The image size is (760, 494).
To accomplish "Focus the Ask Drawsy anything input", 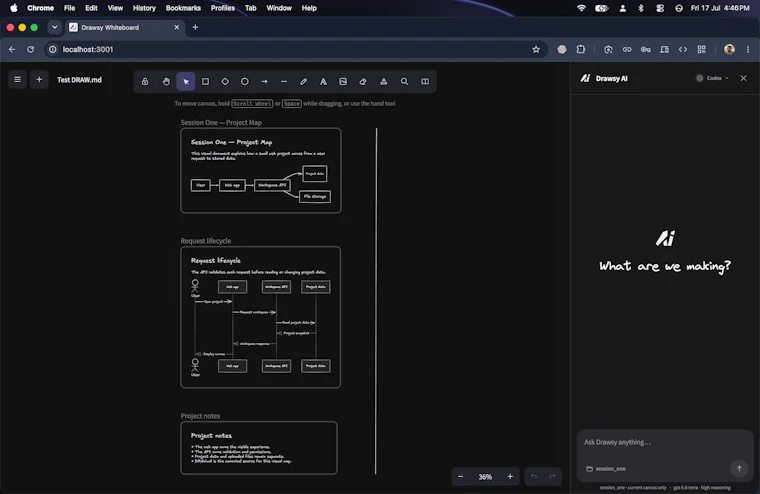I will point(664,442).
